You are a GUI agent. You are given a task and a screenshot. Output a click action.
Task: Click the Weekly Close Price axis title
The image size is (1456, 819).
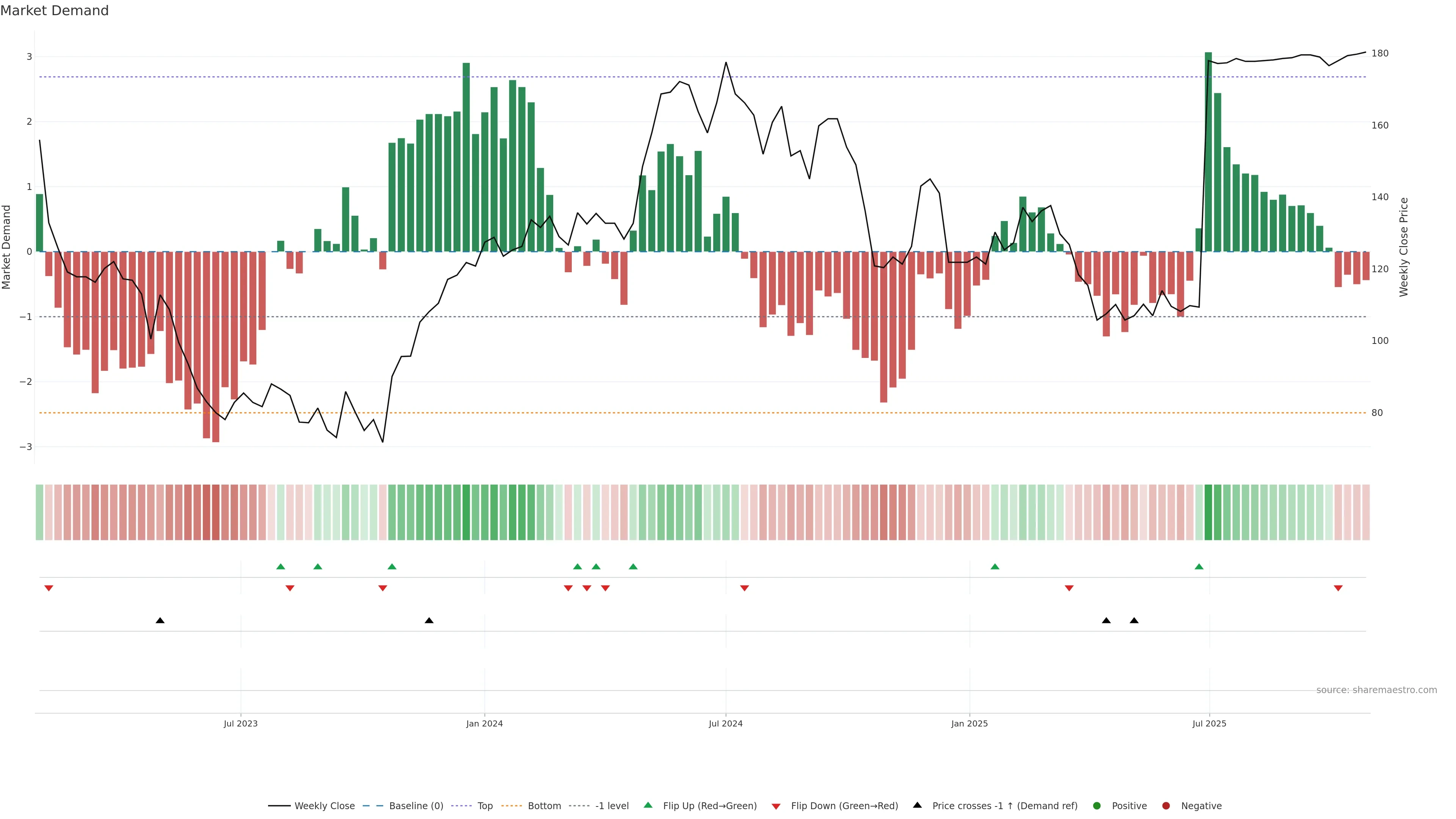pos(1403,247)
